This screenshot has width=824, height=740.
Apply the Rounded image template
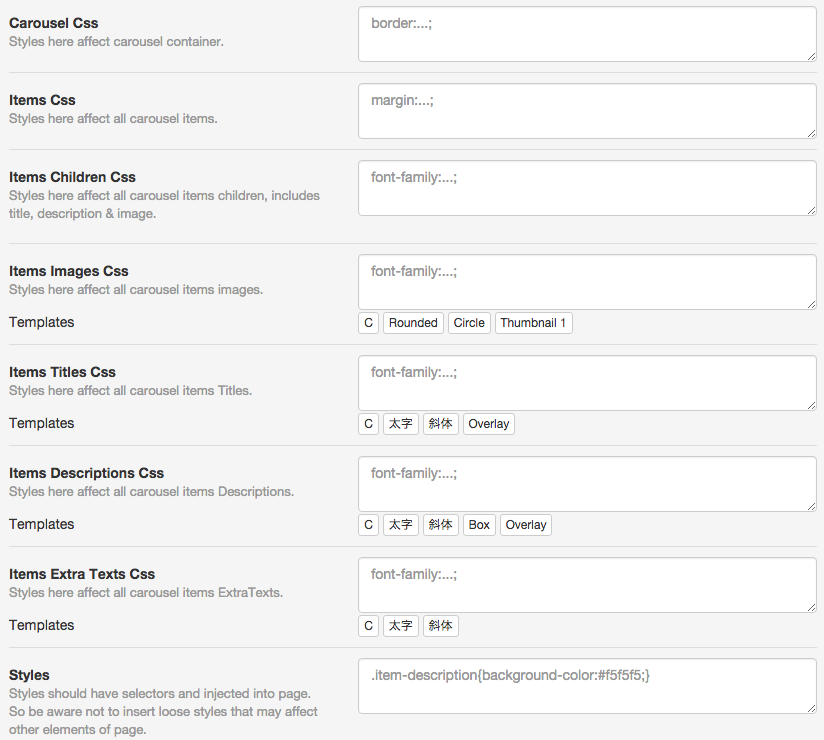[413, 323]
